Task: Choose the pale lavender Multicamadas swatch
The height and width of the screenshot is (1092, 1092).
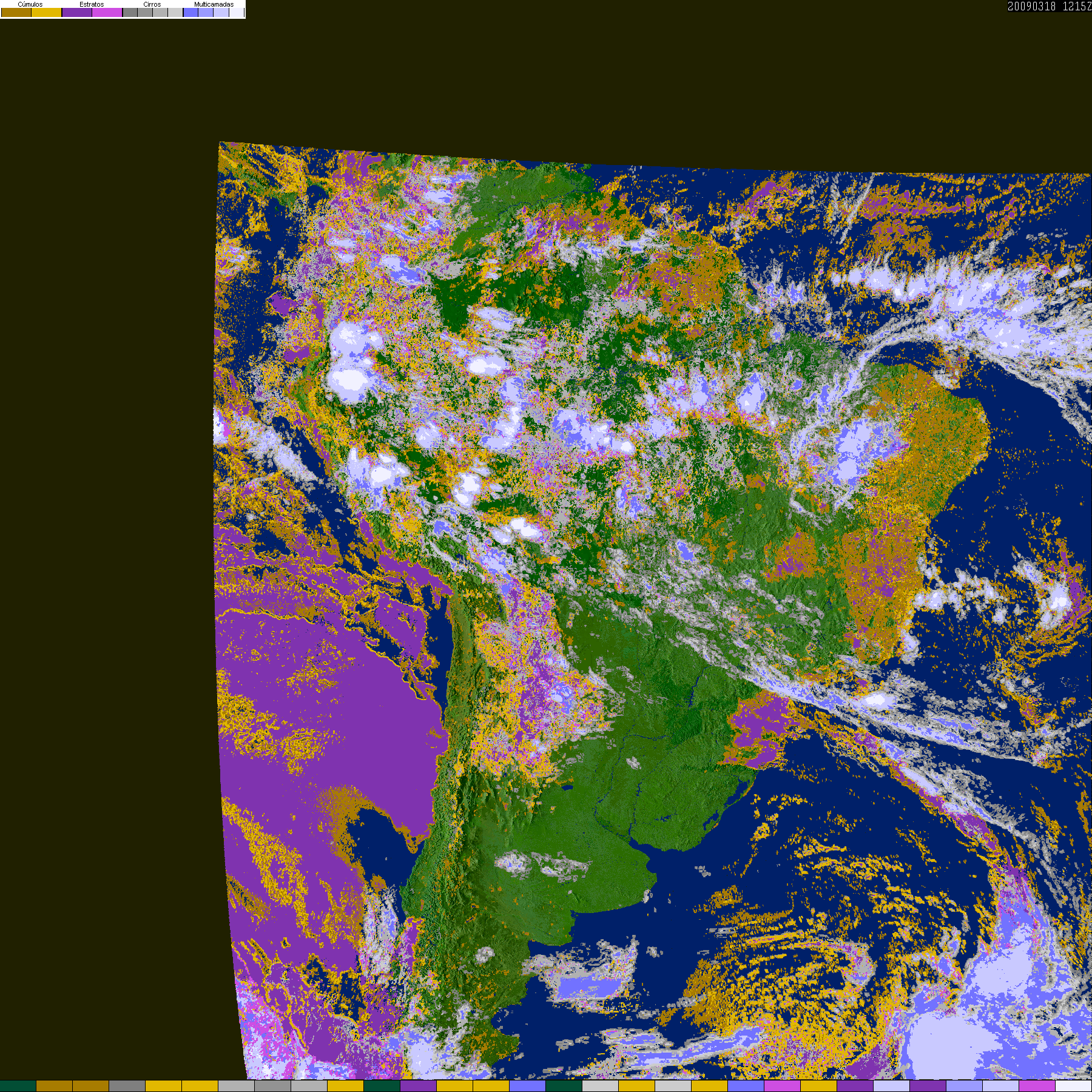Action: [221, 12]
